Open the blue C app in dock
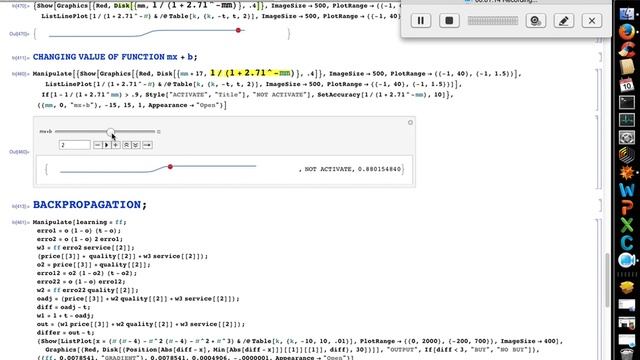Screen dimensions: 640x360 click(627, 243)
